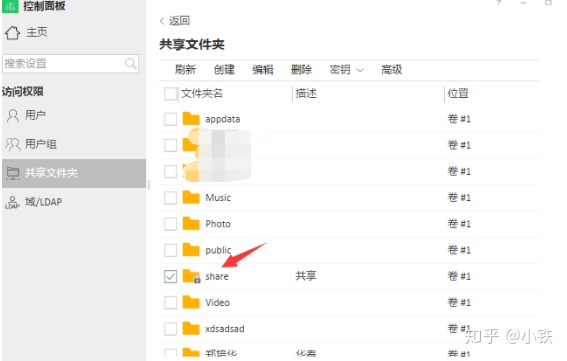Click the 刷新 button
The image size is (567, 361).
pos(186,69)
